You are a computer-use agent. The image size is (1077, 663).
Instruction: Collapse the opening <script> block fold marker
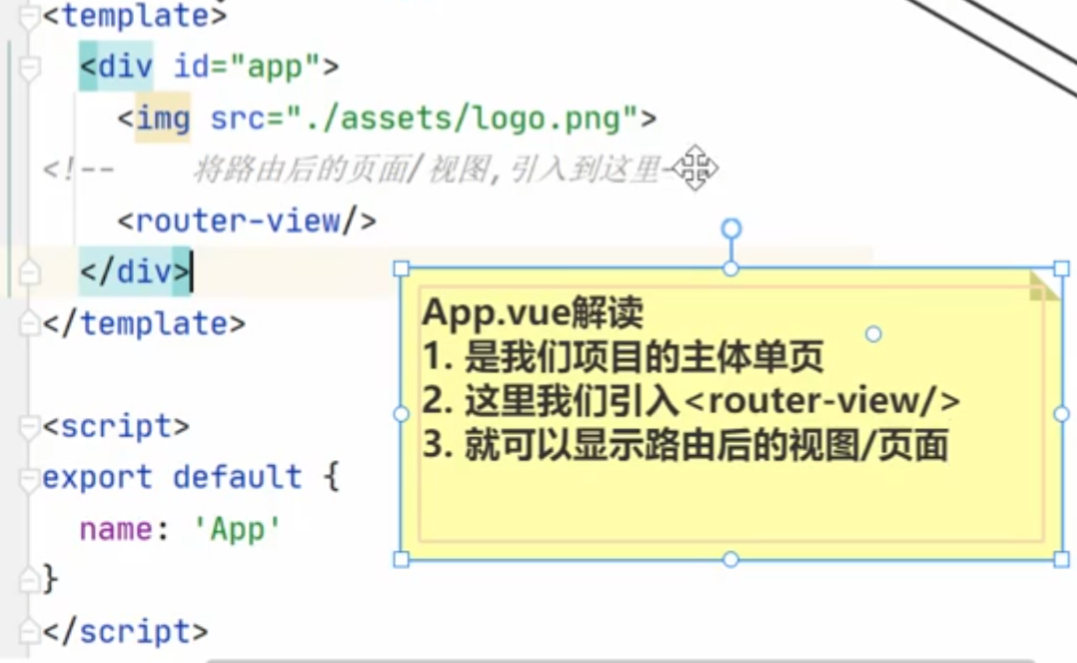(29, 428)
